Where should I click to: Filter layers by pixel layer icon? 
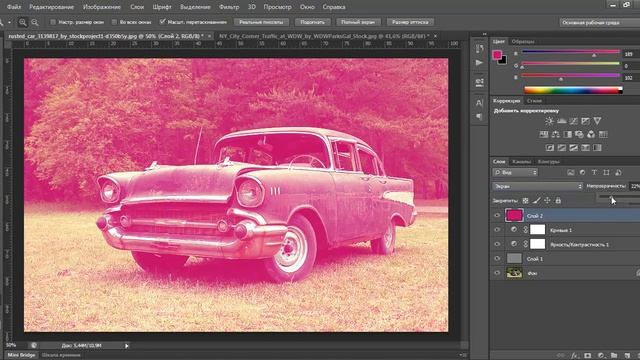click(x=571, y=173)
